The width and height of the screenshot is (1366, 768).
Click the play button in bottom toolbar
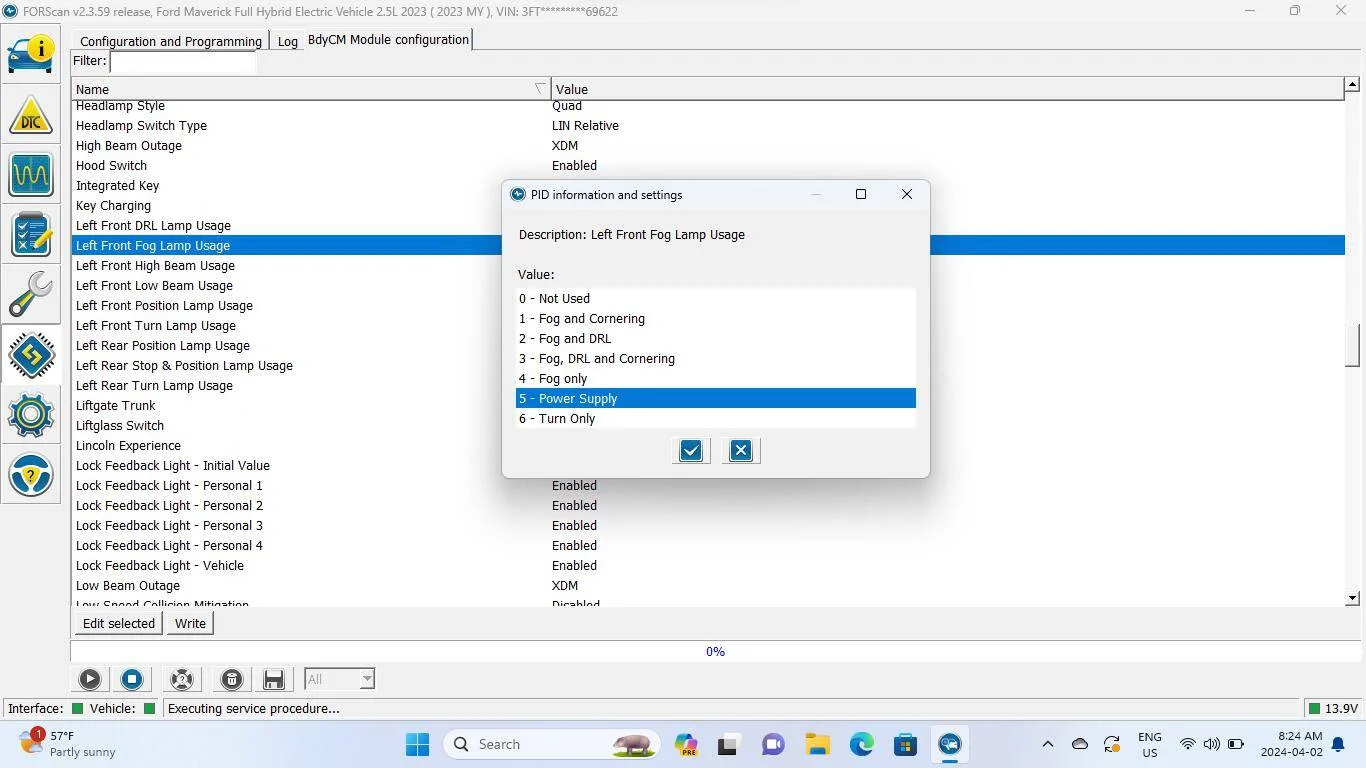pyautogui.click(x=90, y=679)
